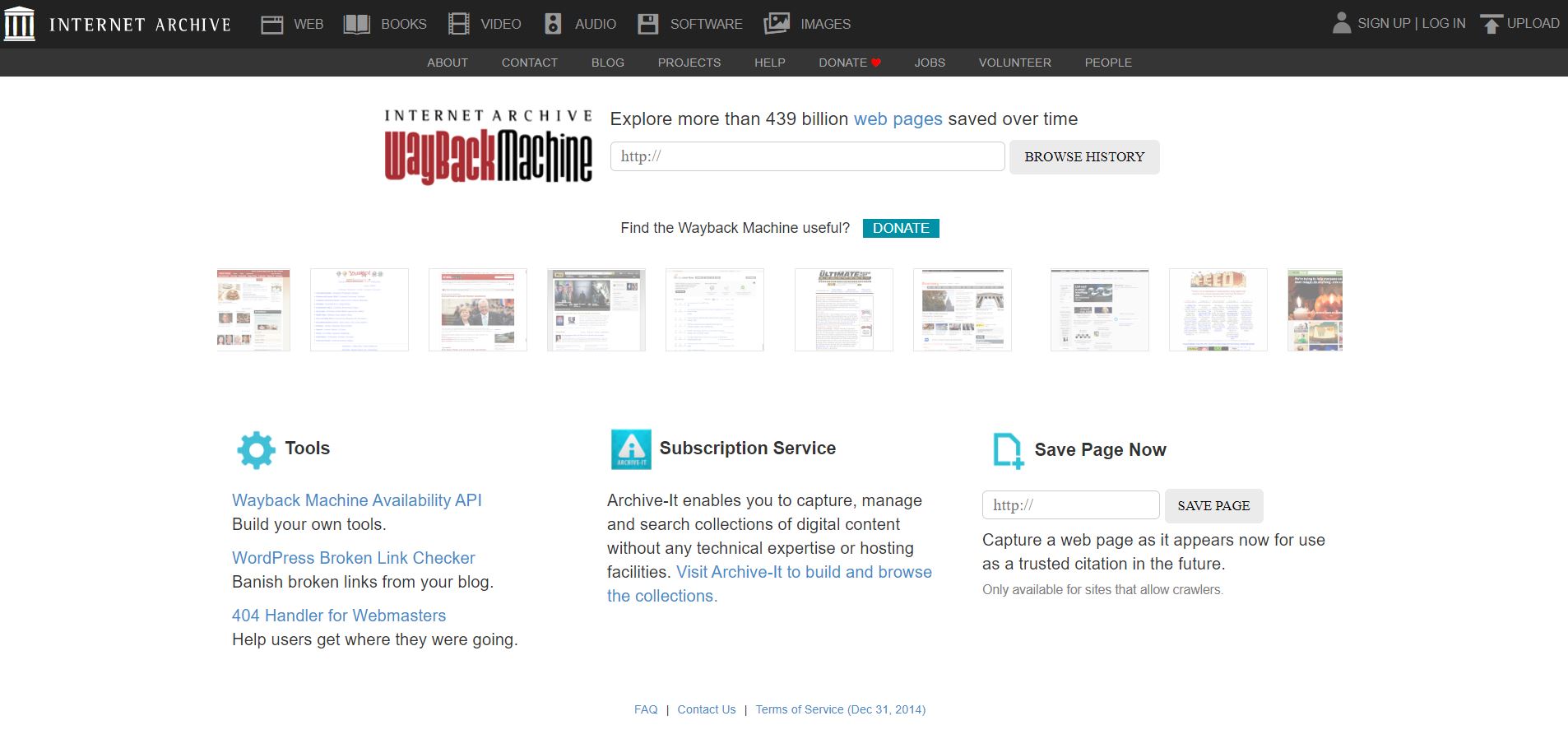1568x739 pixels.
Task: Open the Images picture icon
Action: pyautogui.click(x=777, y=24)
